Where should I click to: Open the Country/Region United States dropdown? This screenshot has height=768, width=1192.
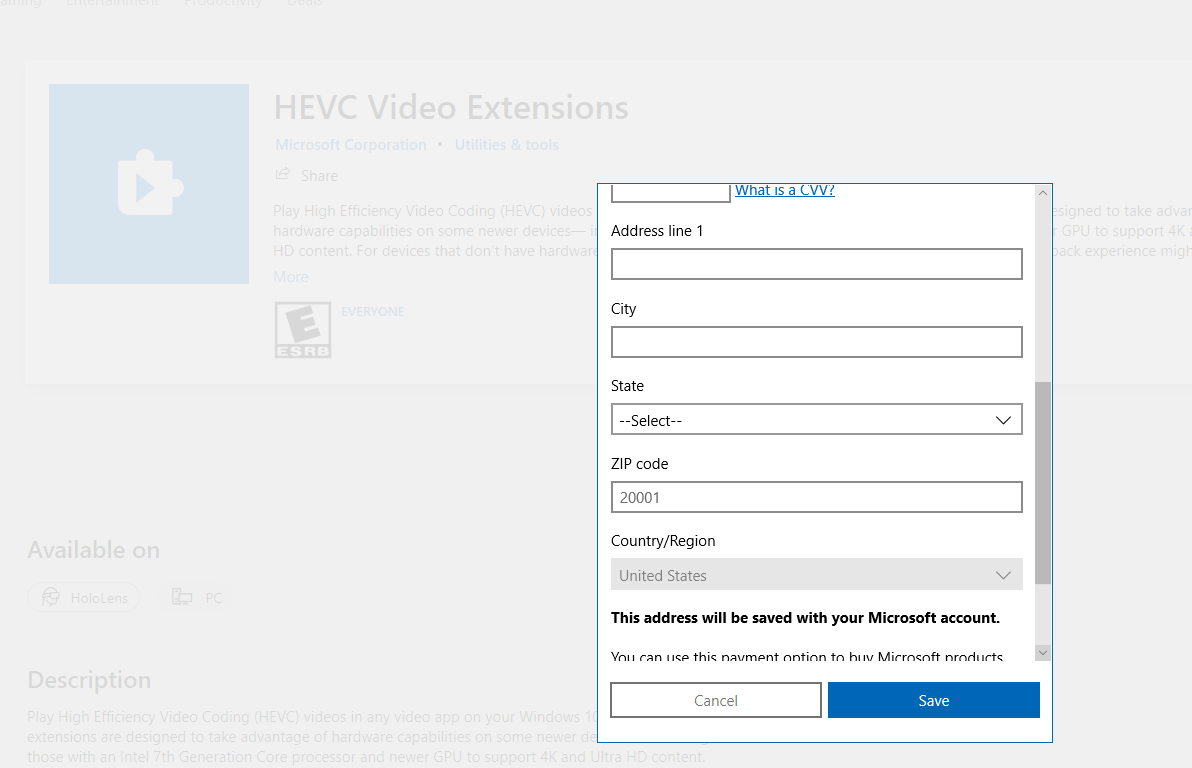click(816, 575)
